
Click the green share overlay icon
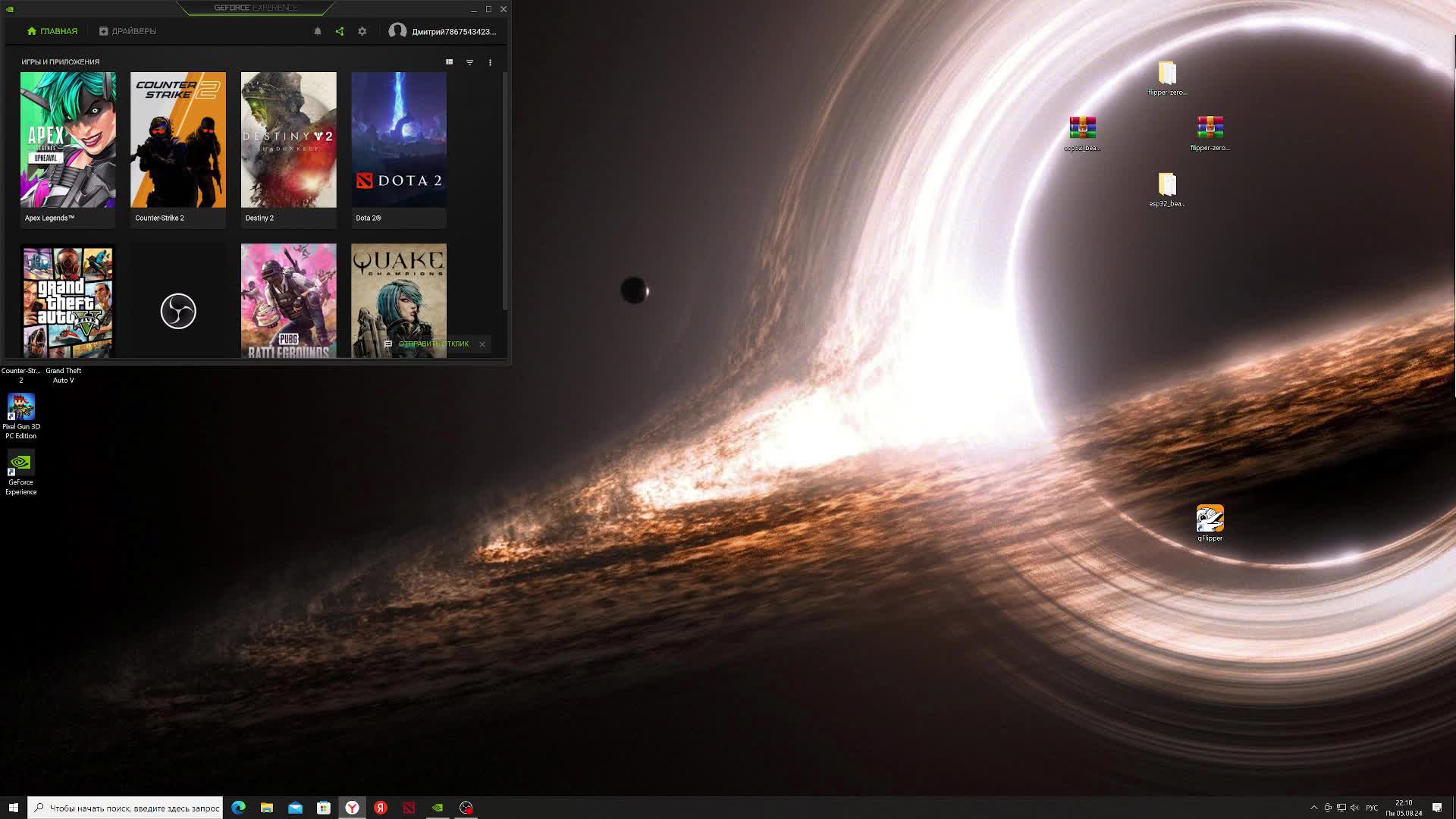(x=340, y=31)
